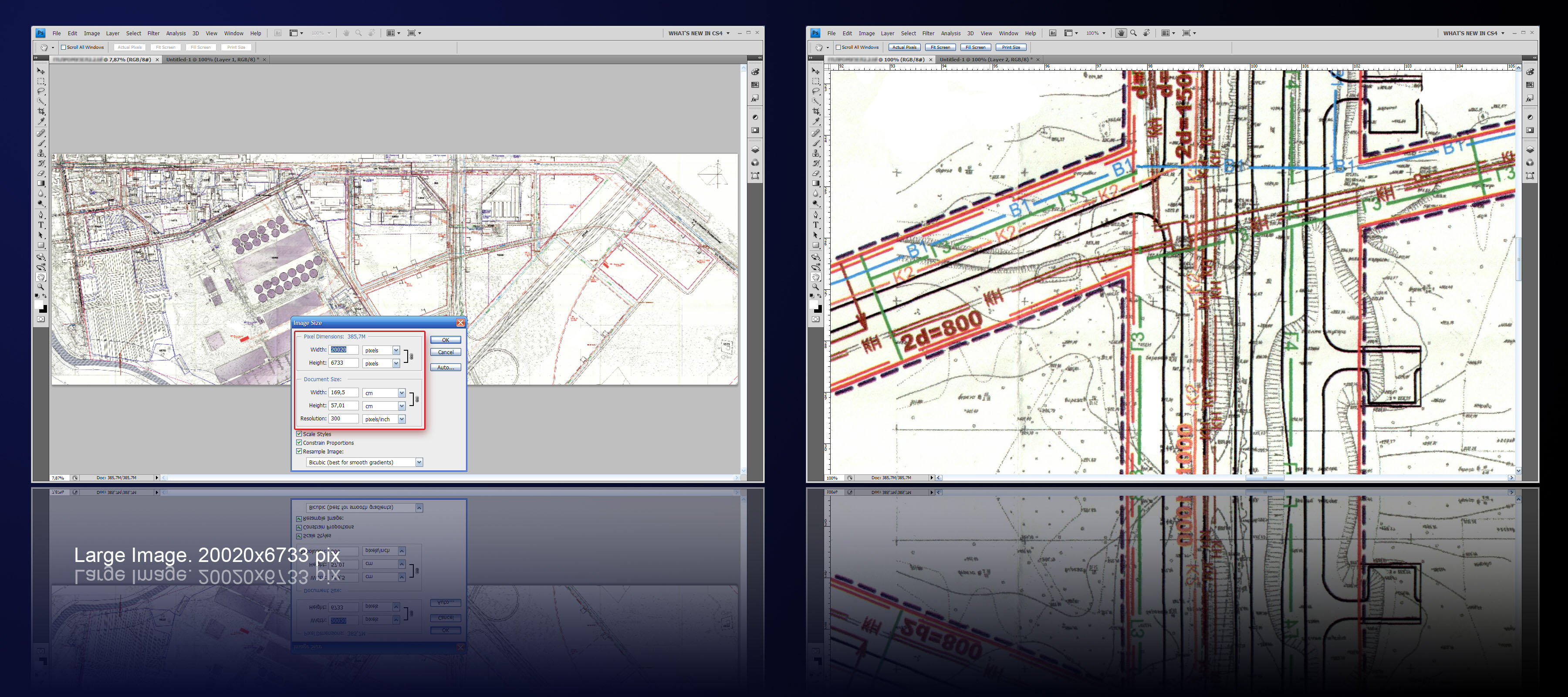Disable the Resample Image checkbox
Screen dimensions: 1568x697
(300, 452)
